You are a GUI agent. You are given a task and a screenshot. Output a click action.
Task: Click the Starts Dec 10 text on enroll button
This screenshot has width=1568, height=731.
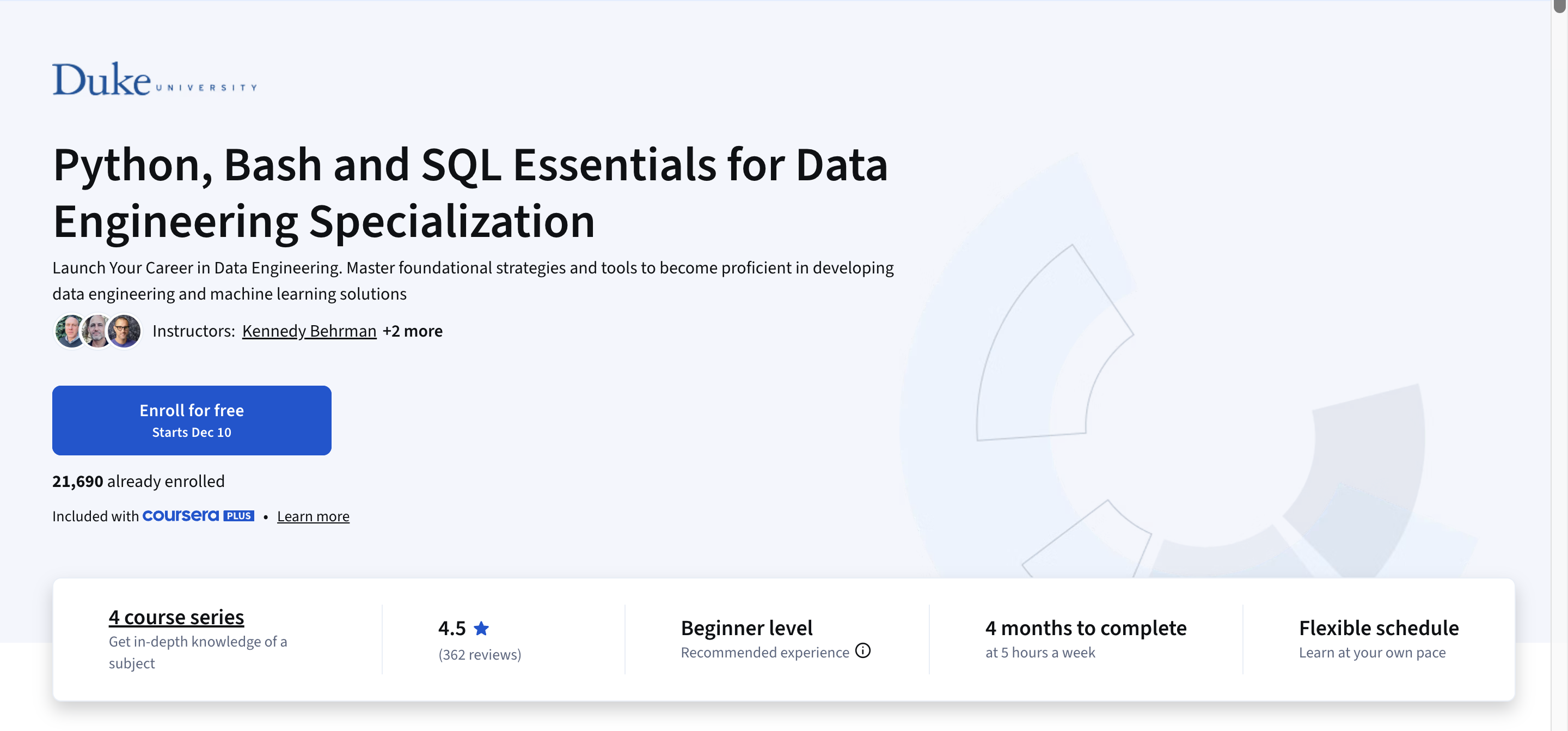point(191,432)
